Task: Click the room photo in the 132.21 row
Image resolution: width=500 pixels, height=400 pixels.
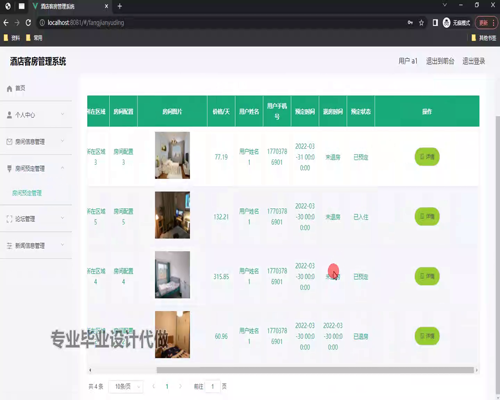Action: 172,215
